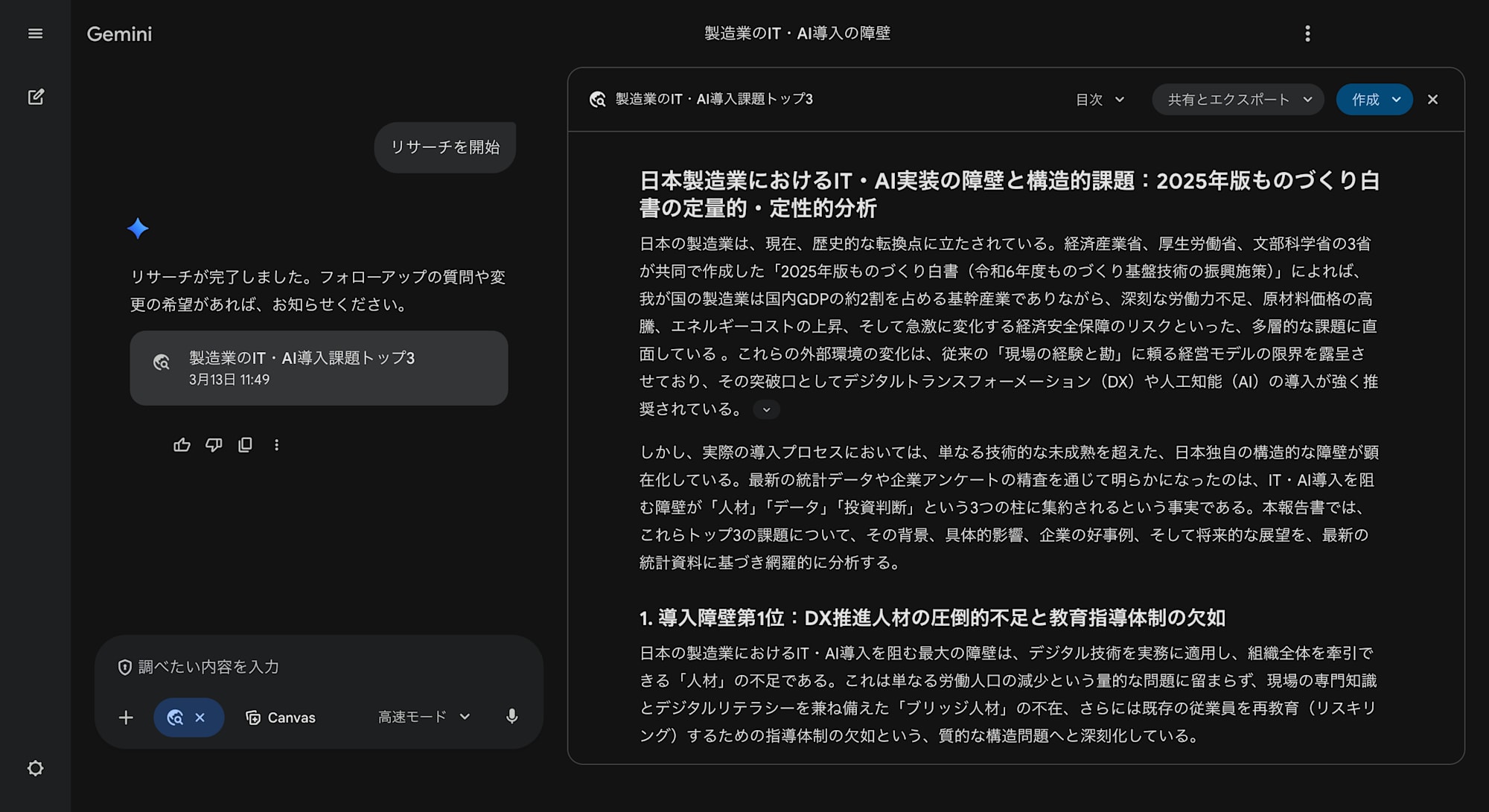Click the 作成 create button

[x=1373, y=99]
